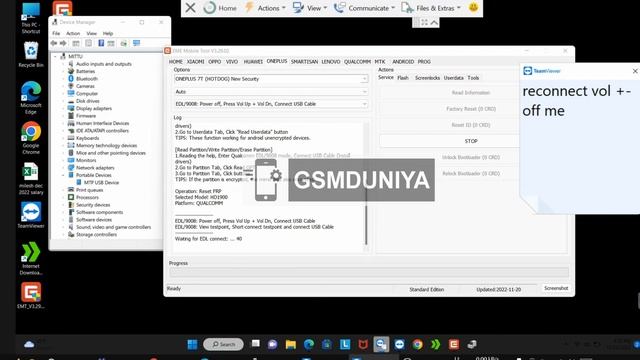Viewport: 640px width, 360px height.
Task: Open Google Chrome from the taskbar
Action: click(417, 344)
